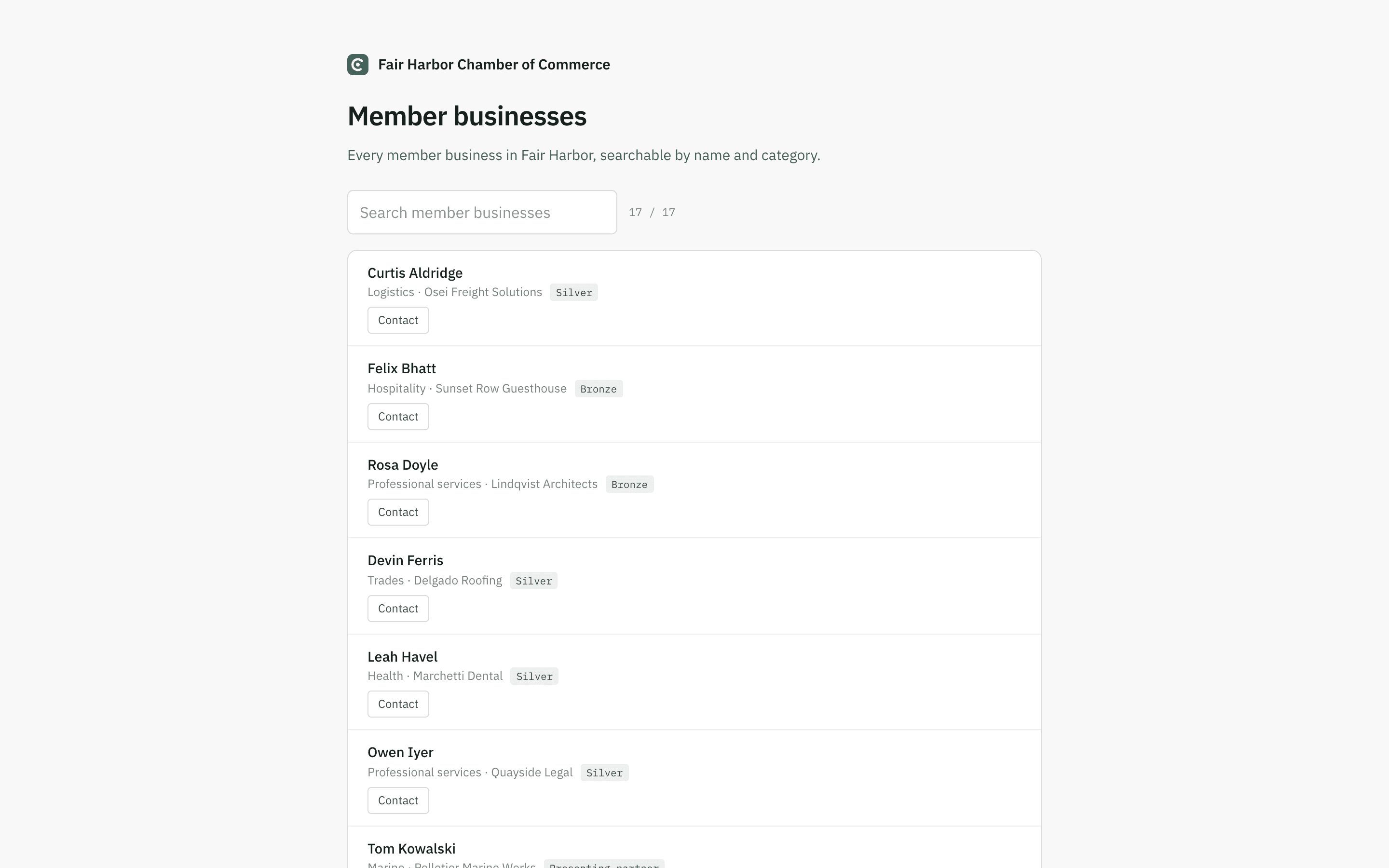Click Silver badge beside Quayside Legal

[x=604, y=772]
